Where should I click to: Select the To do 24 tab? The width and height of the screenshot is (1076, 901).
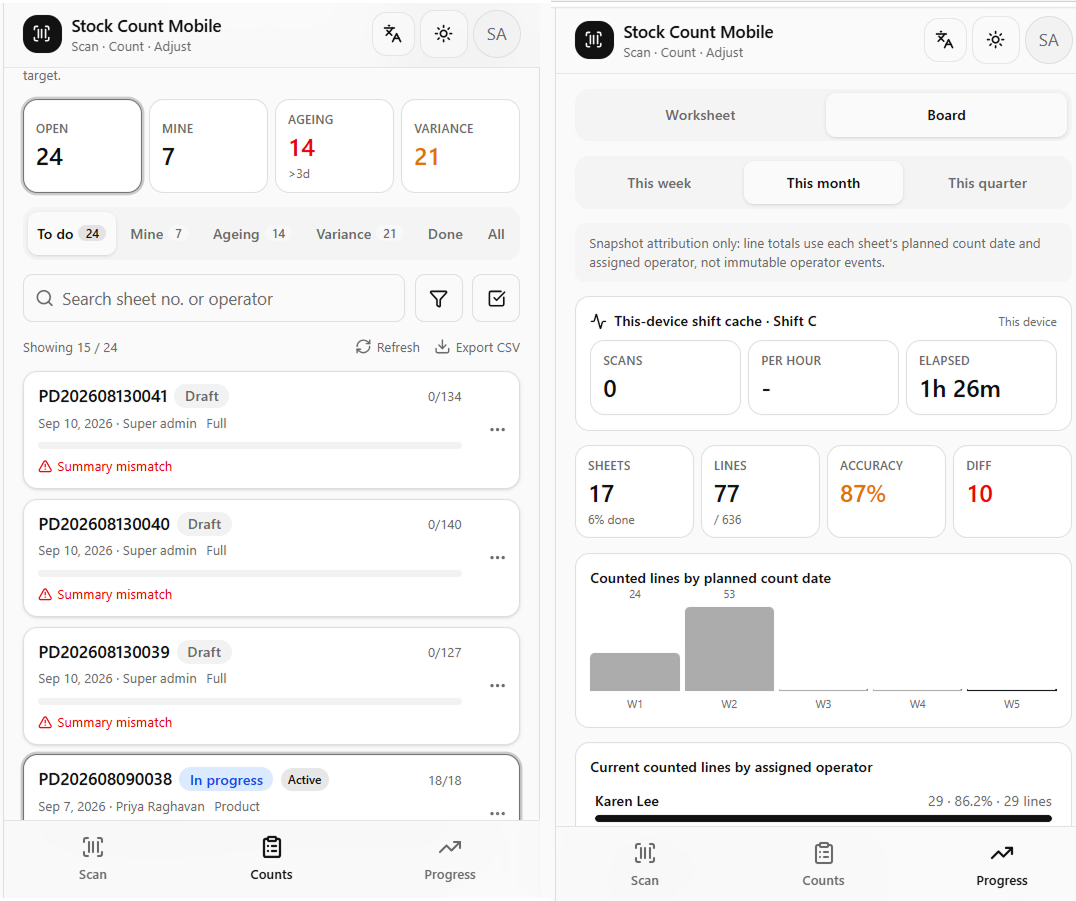point(71,234)
